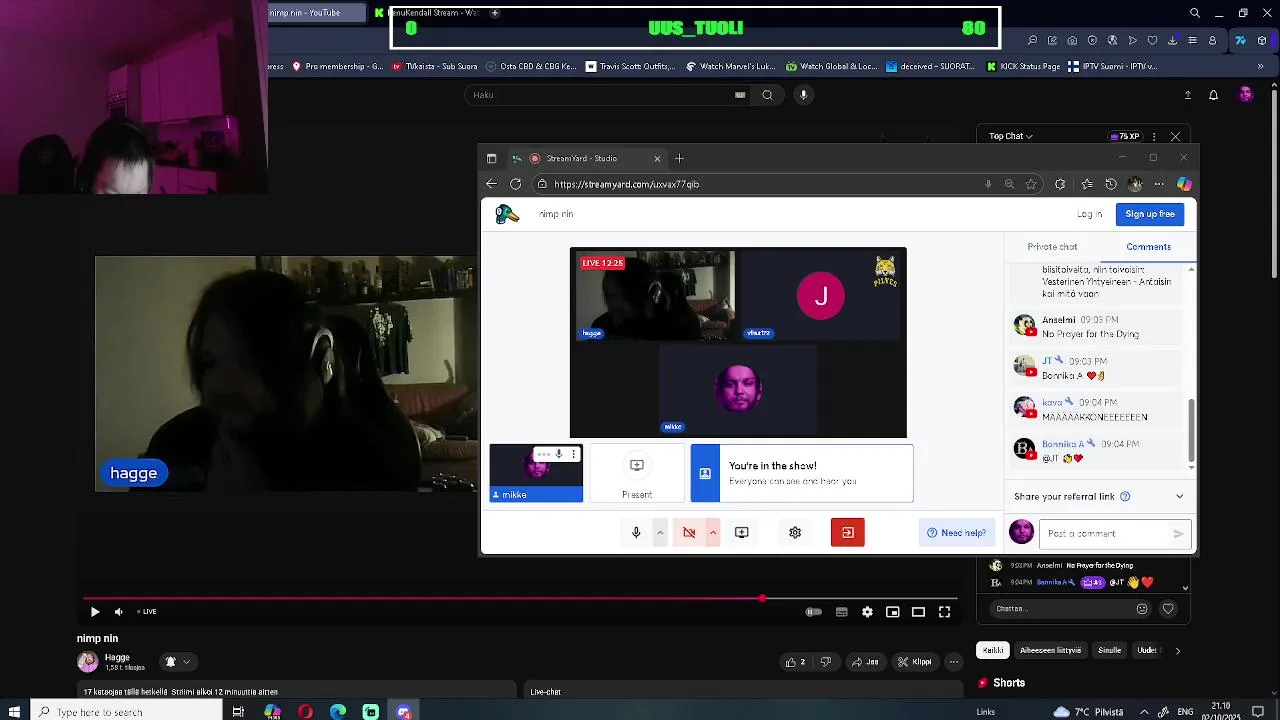
Task: Dislike the nimp nin video
Action: (x=825, y=662)
